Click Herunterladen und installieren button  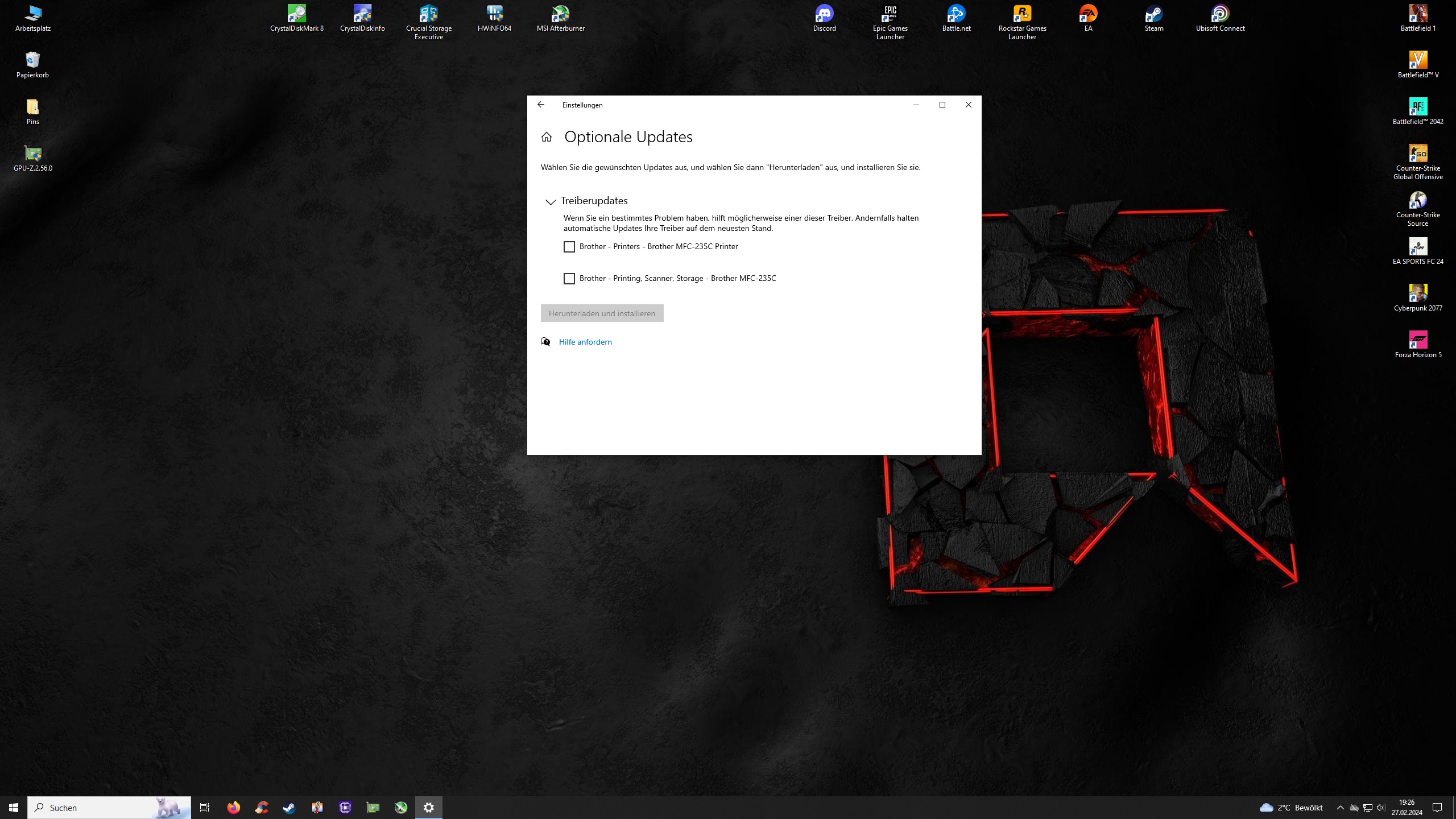coord(602,313)
